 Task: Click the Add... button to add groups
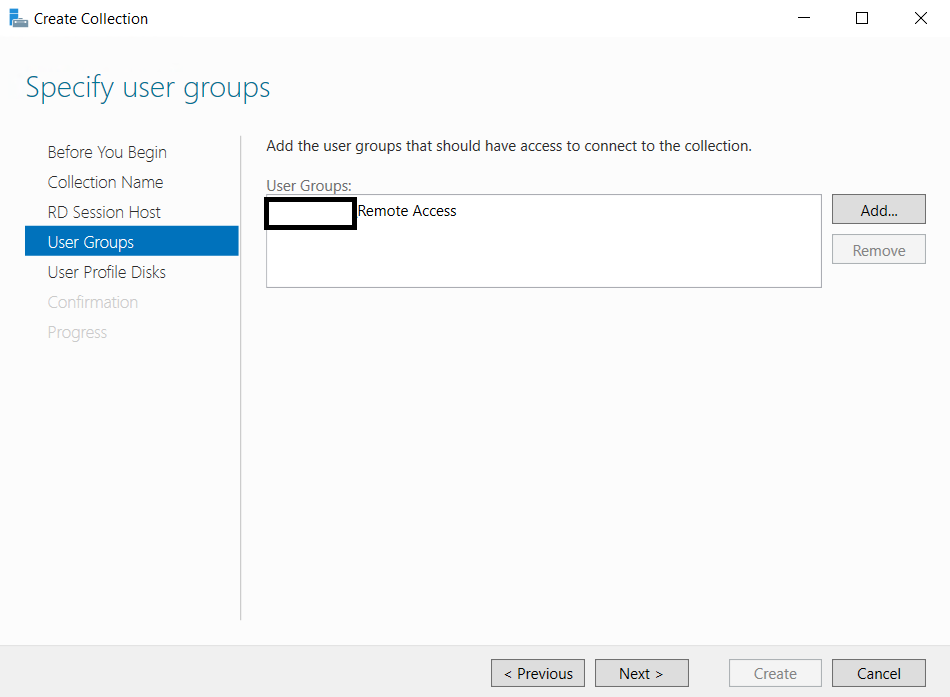(878, 210)
